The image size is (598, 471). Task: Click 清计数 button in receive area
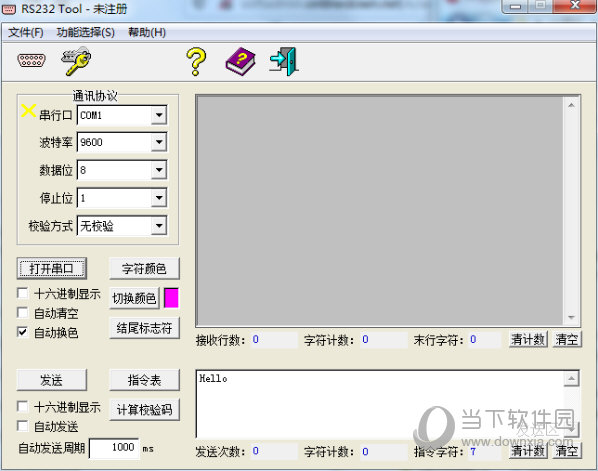coord(528,339)
